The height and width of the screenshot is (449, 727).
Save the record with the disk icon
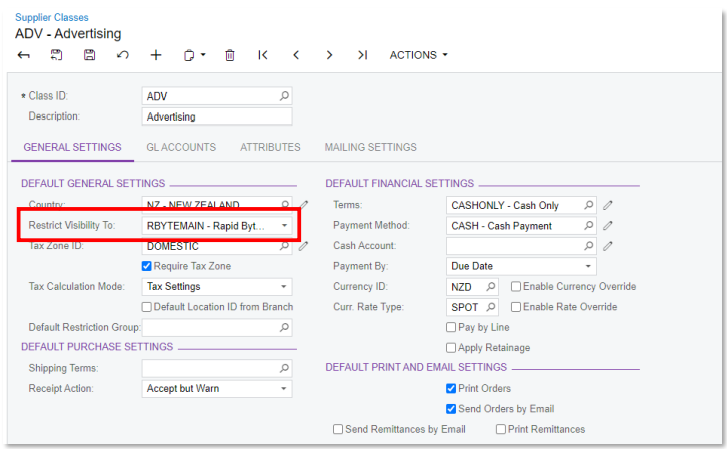click(89, 55)
